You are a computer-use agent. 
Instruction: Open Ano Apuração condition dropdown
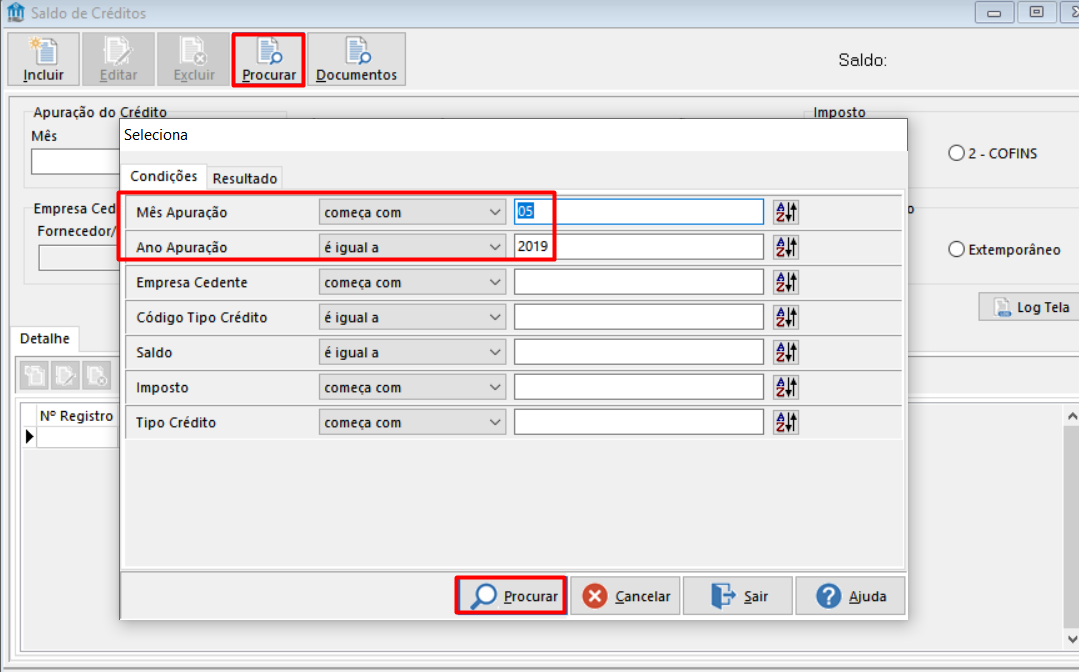tap(412, 247)
